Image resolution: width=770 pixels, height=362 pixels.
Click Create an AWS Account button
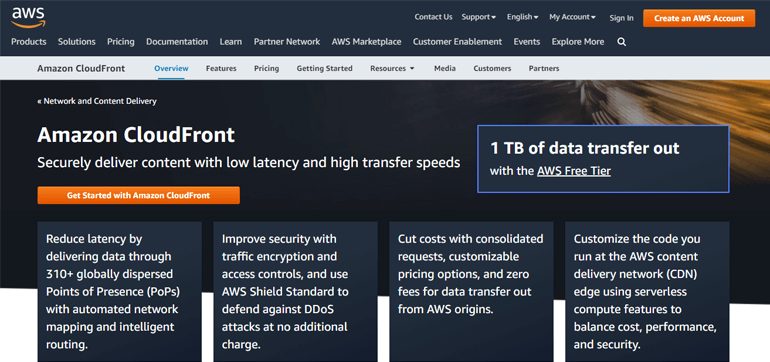(699, 18)
